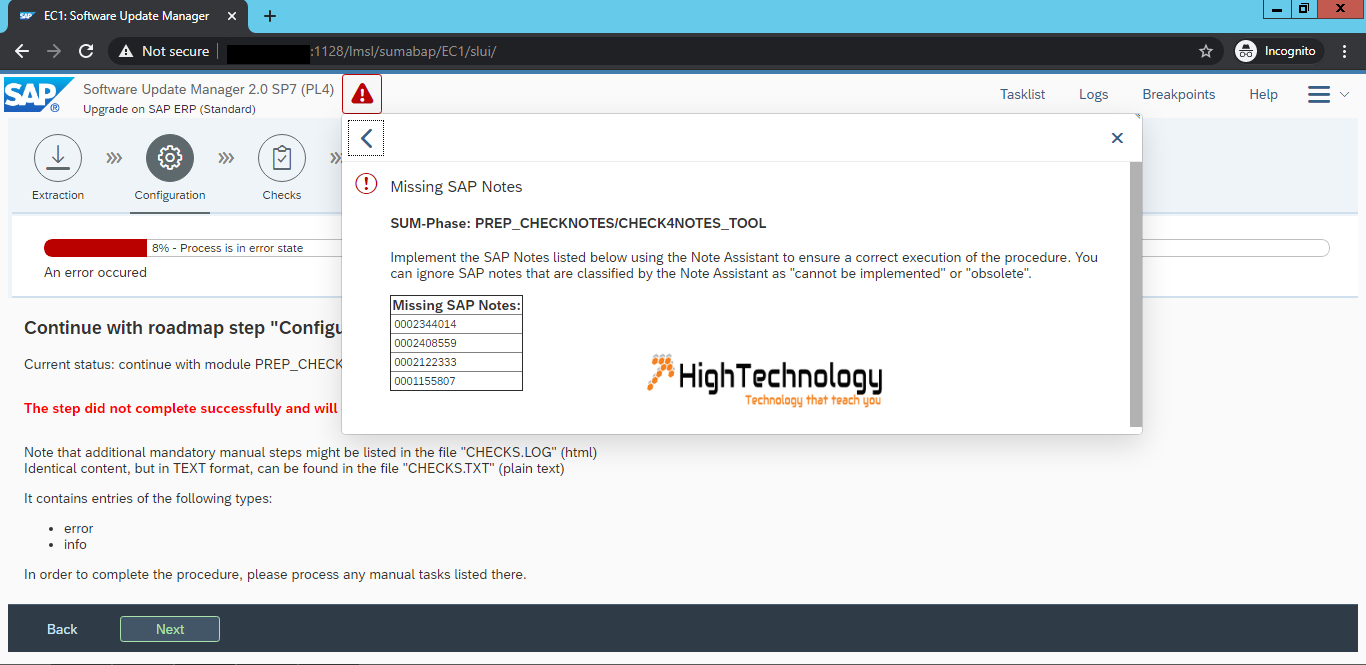Open a new browser tab
The image size is (1366, 665).
(x=270, y=16)
